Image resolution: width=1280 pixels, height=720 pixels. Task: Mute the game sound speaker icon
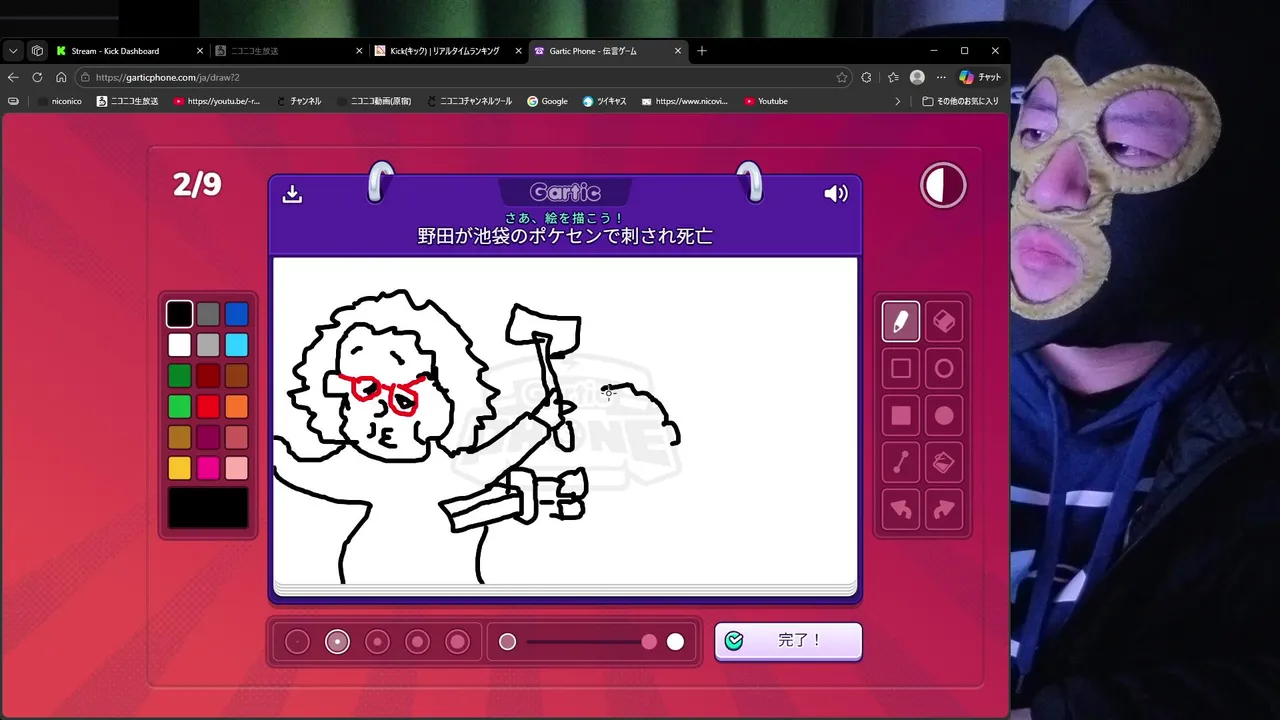pos(836,194)
